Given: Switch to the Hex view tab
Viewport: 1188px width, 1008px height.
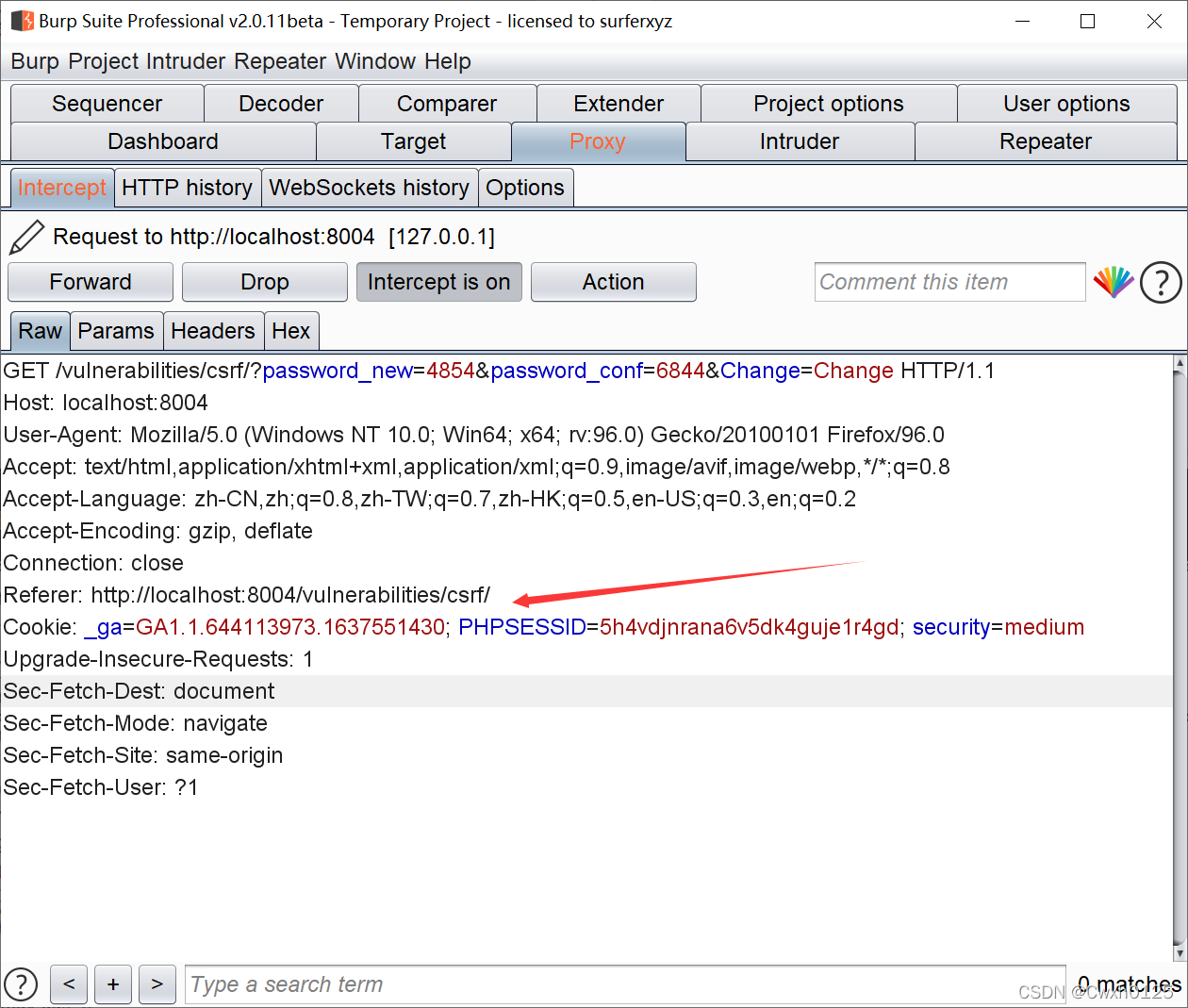Looking at the screenshot, I should pyautogui.click(x=291, y=331).
